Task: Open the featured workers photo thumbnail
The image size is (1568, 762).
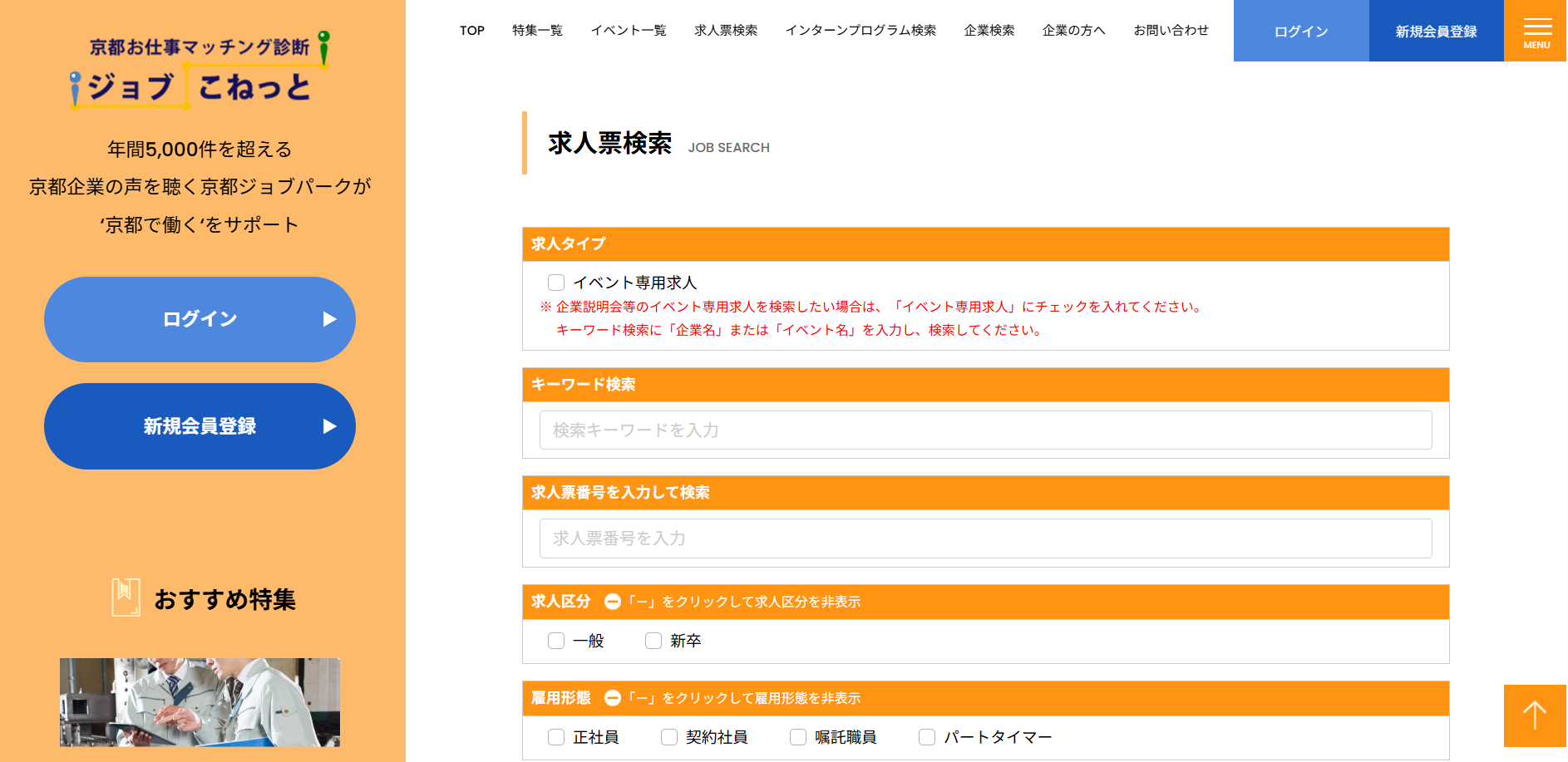Action: click(200, 702)
